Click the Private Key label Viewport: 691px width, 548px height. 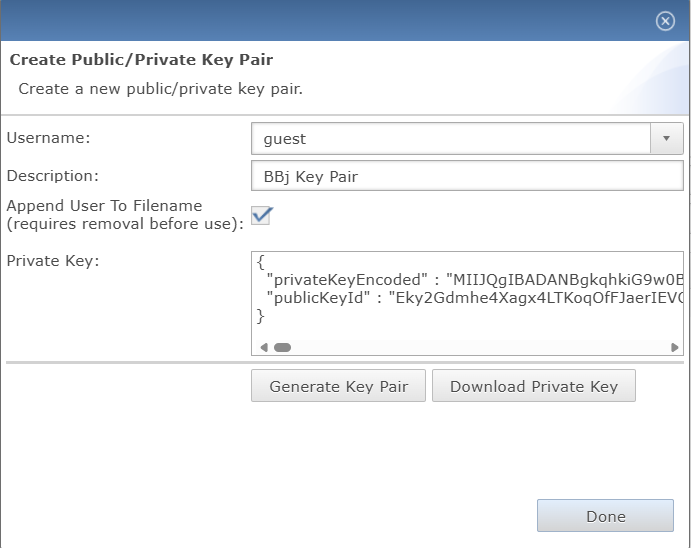[53, 261]
